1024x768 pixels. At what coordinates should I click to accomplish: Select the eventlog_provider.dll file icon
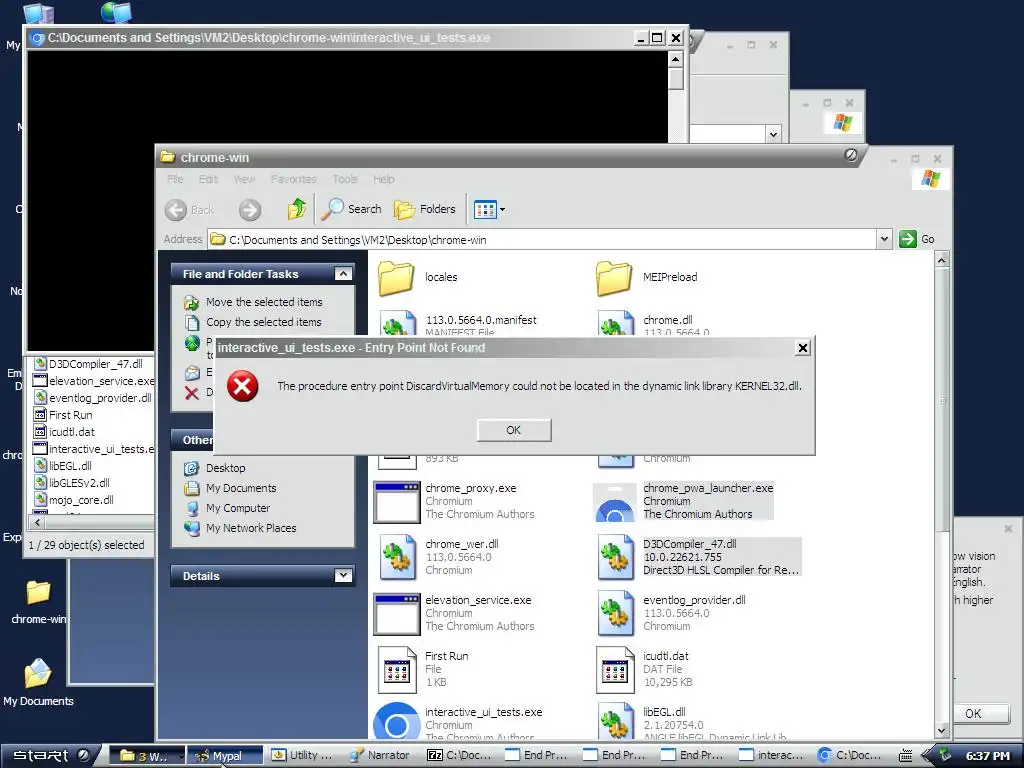615,613
